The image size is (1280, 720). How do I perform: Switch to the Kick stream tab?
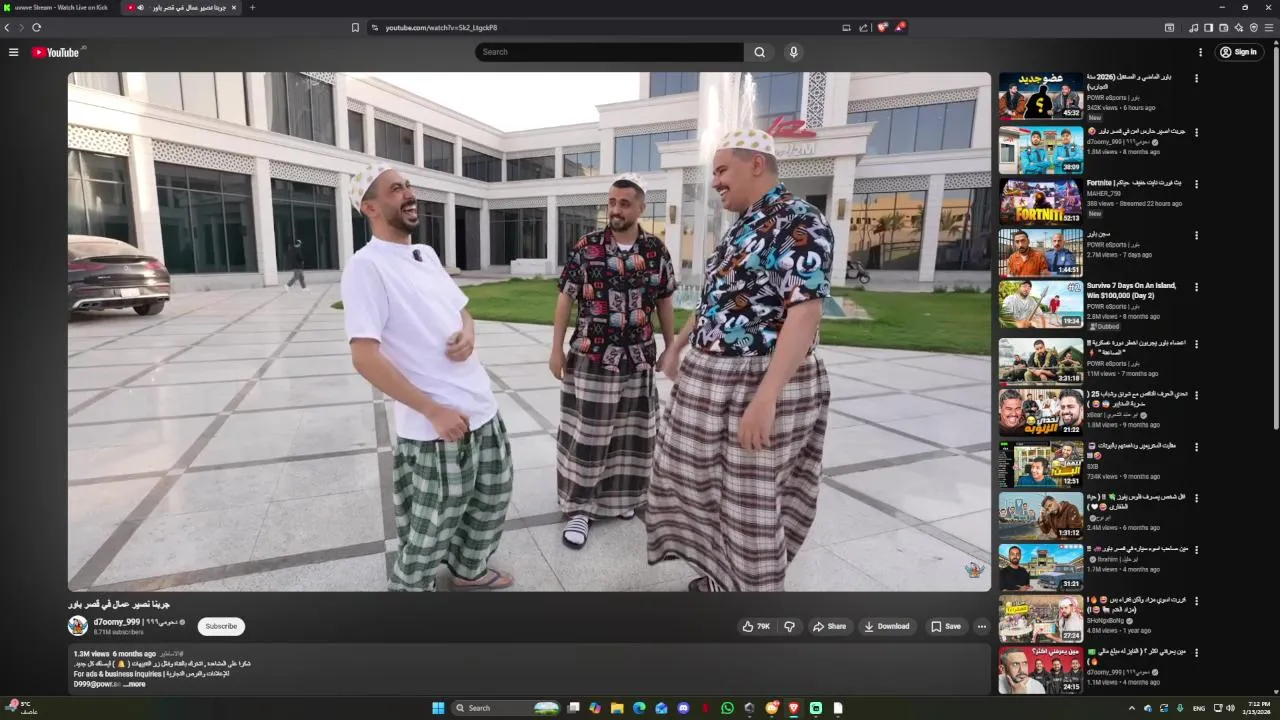(x=60, y=7)
